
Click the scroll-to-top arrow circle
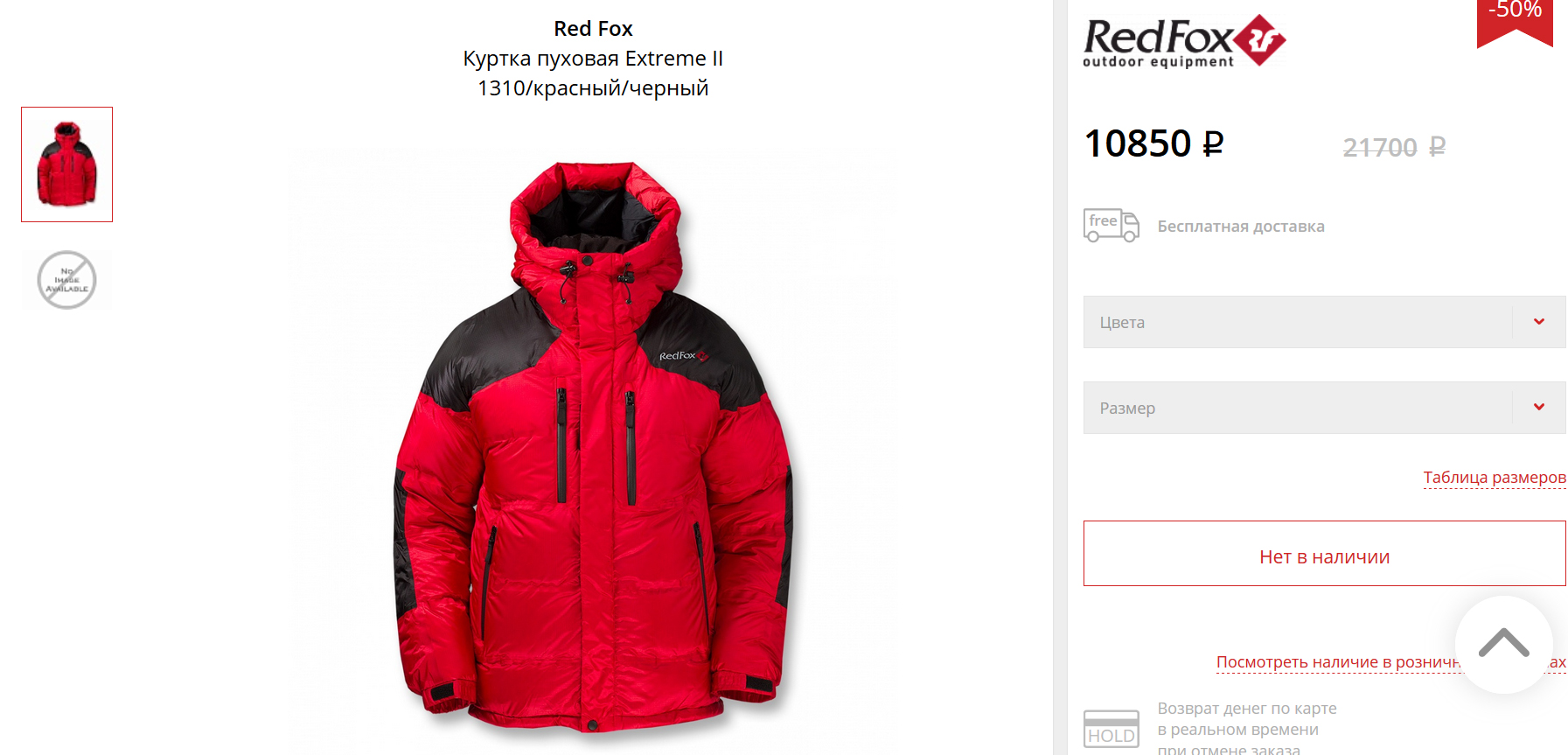coord(1503,645)
